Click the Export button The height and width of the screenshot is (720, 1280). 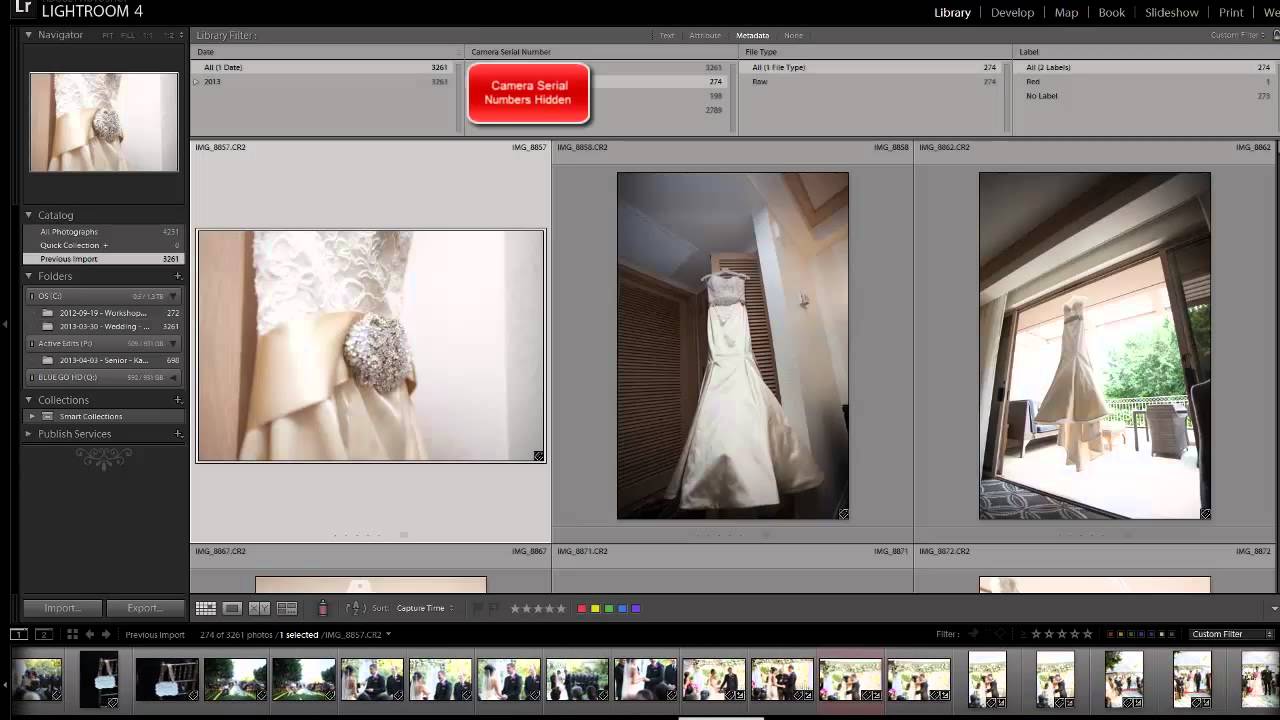click(x=144, y=608)
